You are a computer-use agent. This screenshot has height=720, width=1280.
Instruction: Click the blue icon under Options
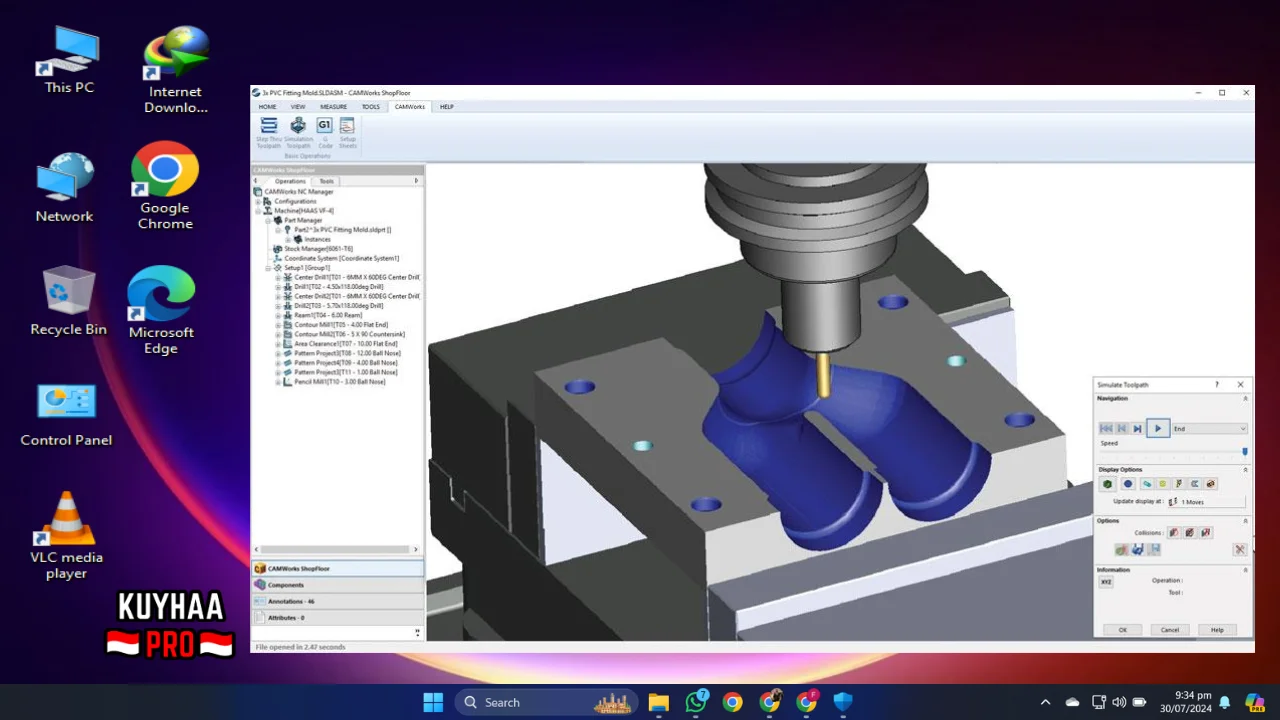click(1138, 550)
